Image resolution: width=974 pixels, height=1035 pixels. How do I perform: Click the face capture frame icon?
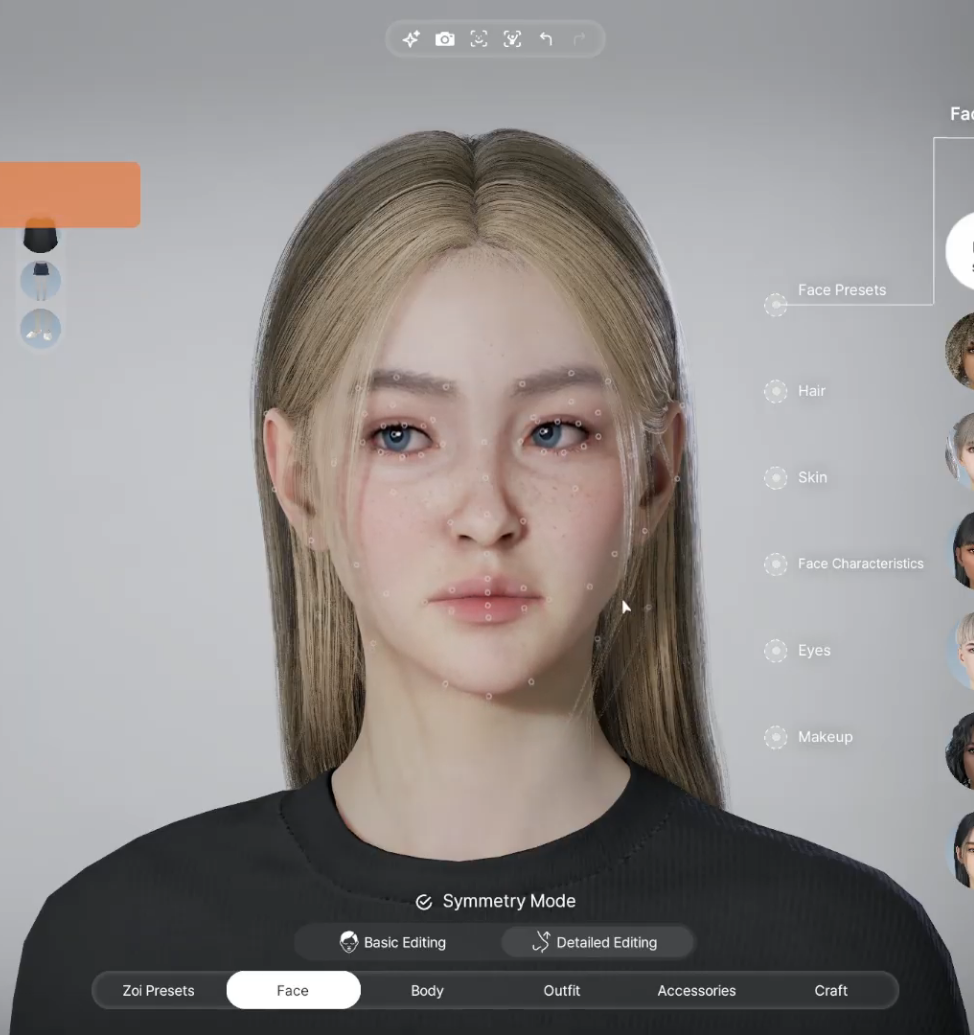pos(479,39)
